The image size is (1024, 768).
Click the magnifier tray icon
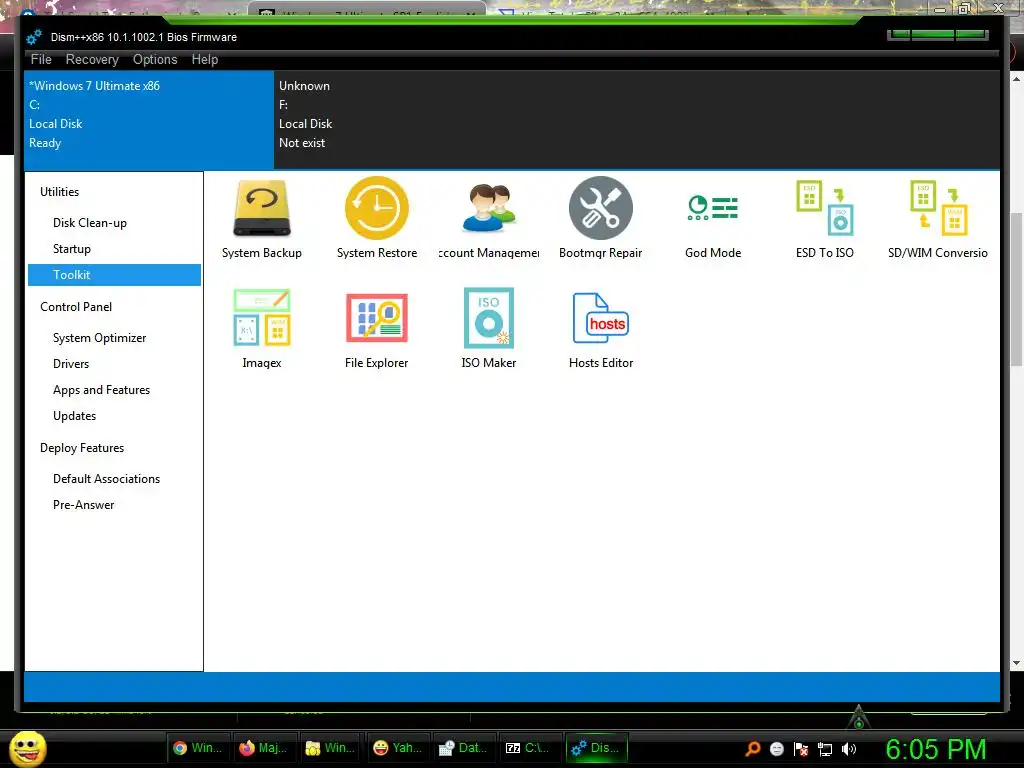pos(752,749)
